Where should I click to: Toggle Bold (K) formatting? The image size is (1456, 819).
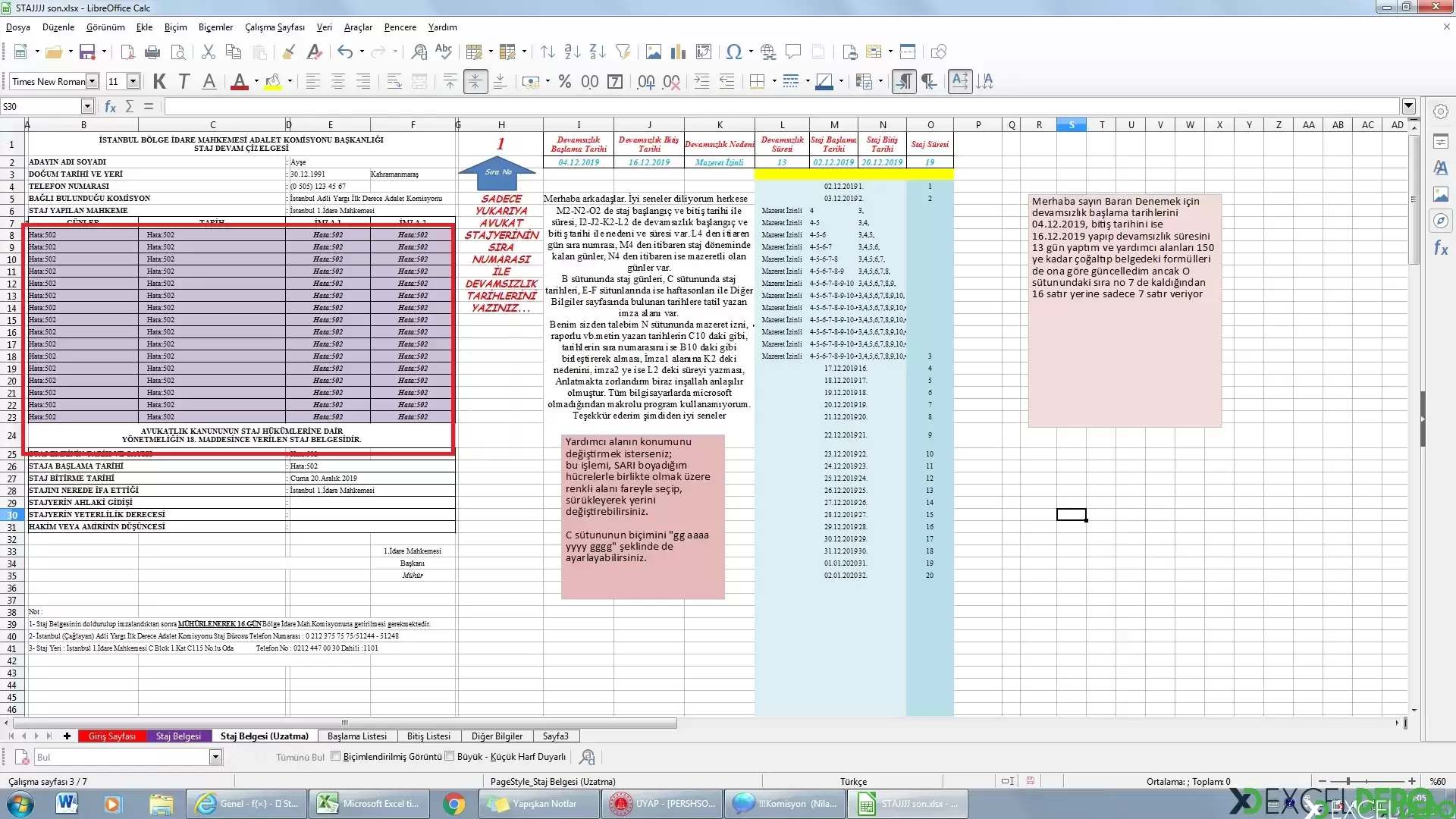coord(159,81)
